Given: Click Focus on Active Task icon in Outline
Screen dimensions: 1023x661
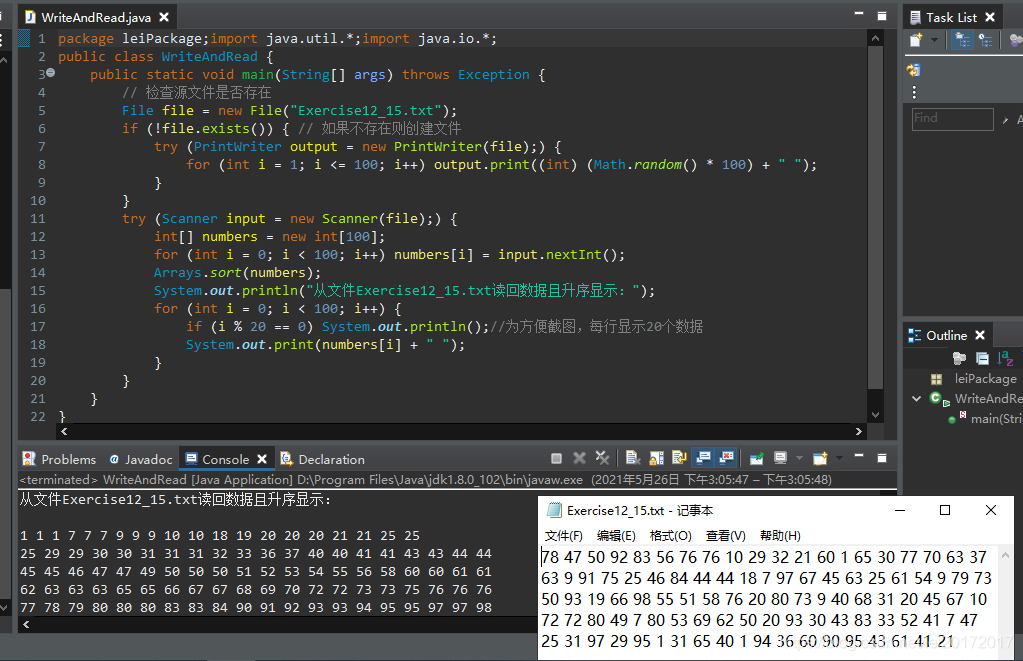Looking at the screenshot, I should [x=958, y=358].
